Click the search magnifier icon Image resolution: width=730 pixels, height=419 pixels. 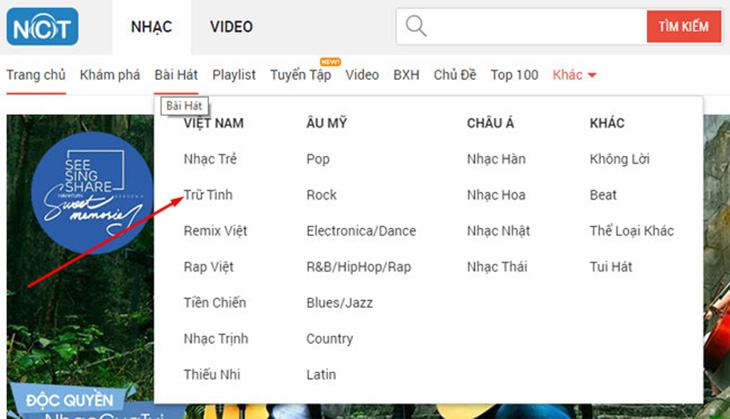[416, 26]
